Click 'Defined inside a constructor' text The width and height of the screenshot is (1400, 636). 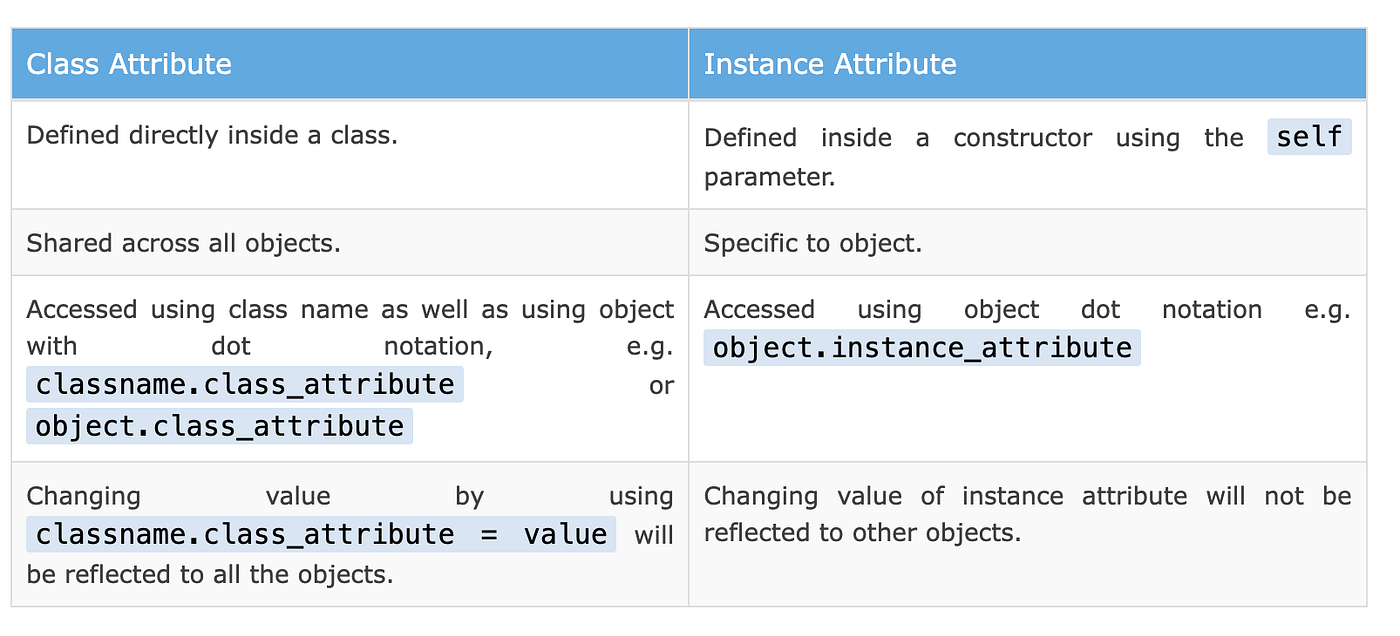point(898,138)
